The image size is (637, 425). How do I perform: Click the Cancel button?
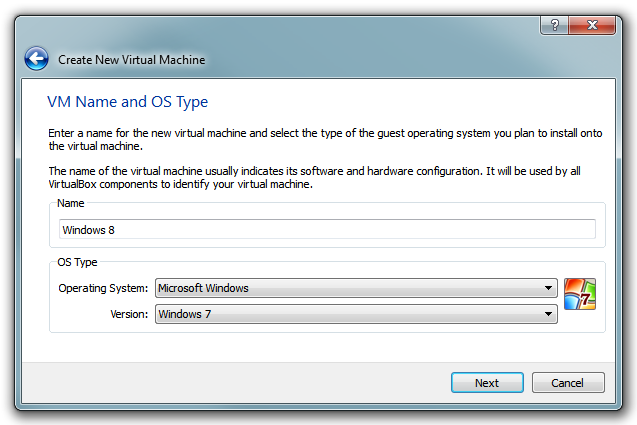(568, 383)
